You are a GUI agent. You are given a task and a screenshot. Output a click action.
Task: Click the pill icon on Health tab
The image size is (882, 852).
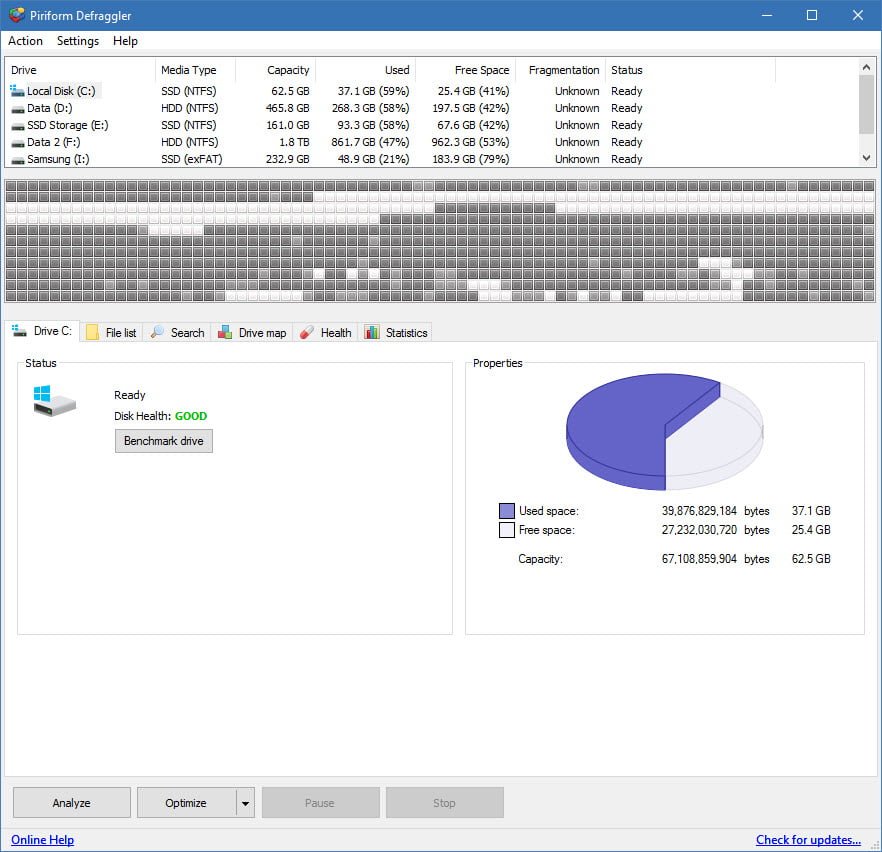307,332
